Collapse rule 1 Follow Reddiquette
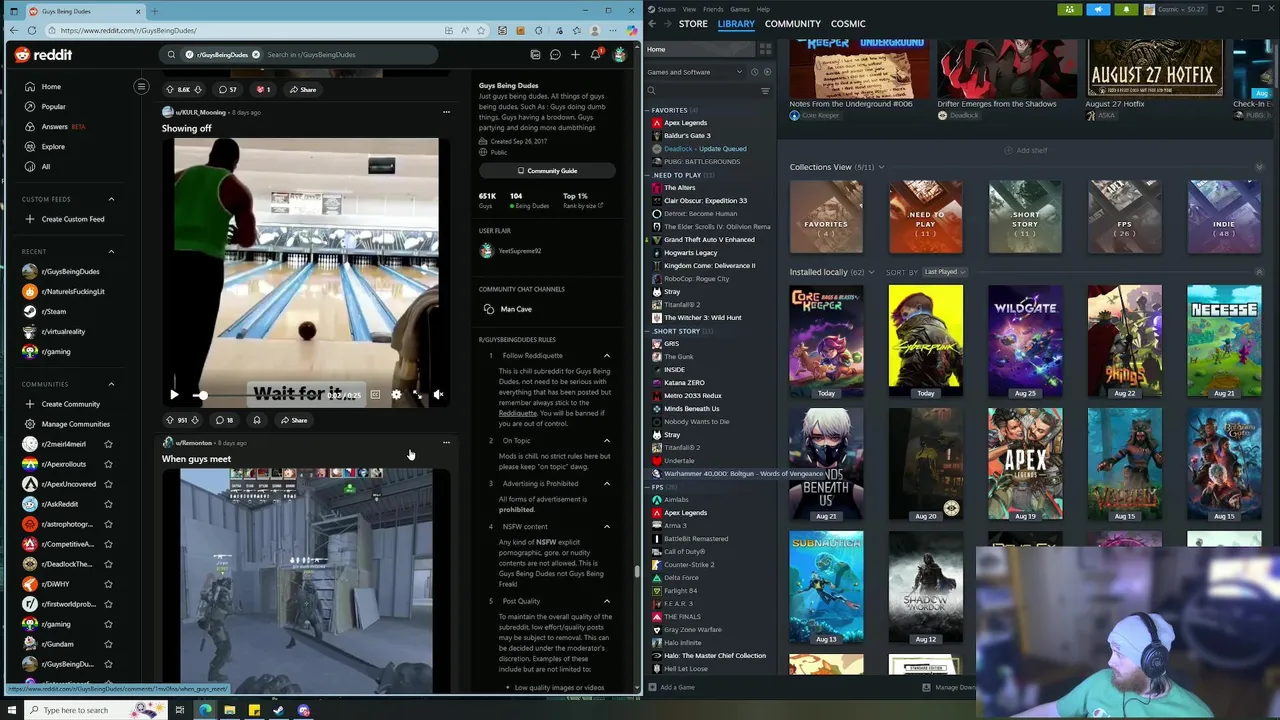 607,356
